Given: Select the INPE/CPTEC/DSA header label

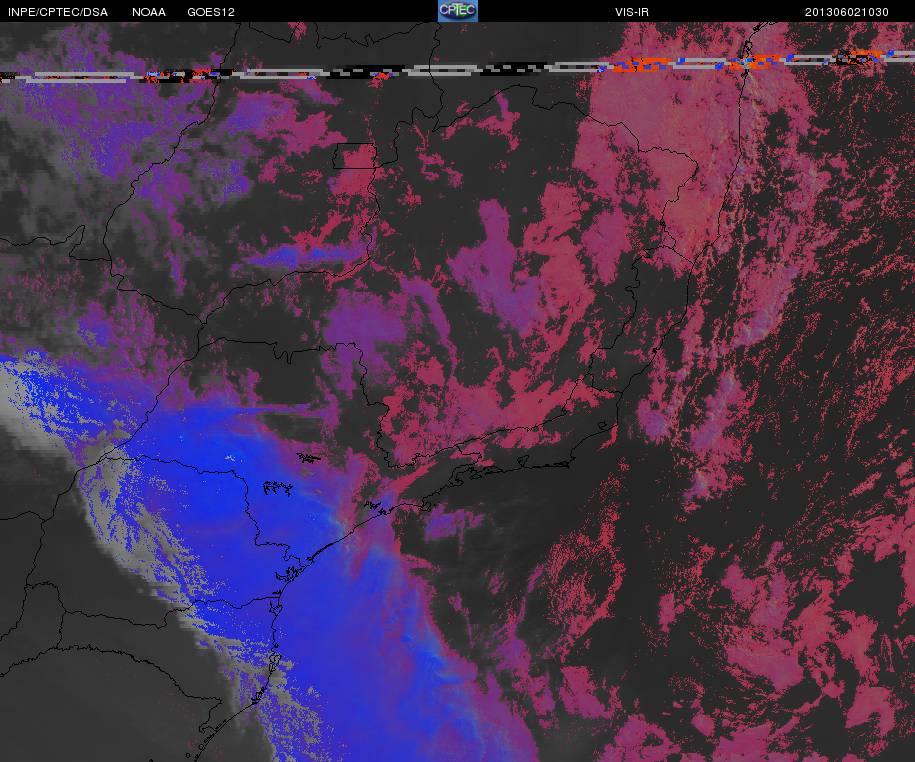Looking at the screenshot, I should (58, 12).
